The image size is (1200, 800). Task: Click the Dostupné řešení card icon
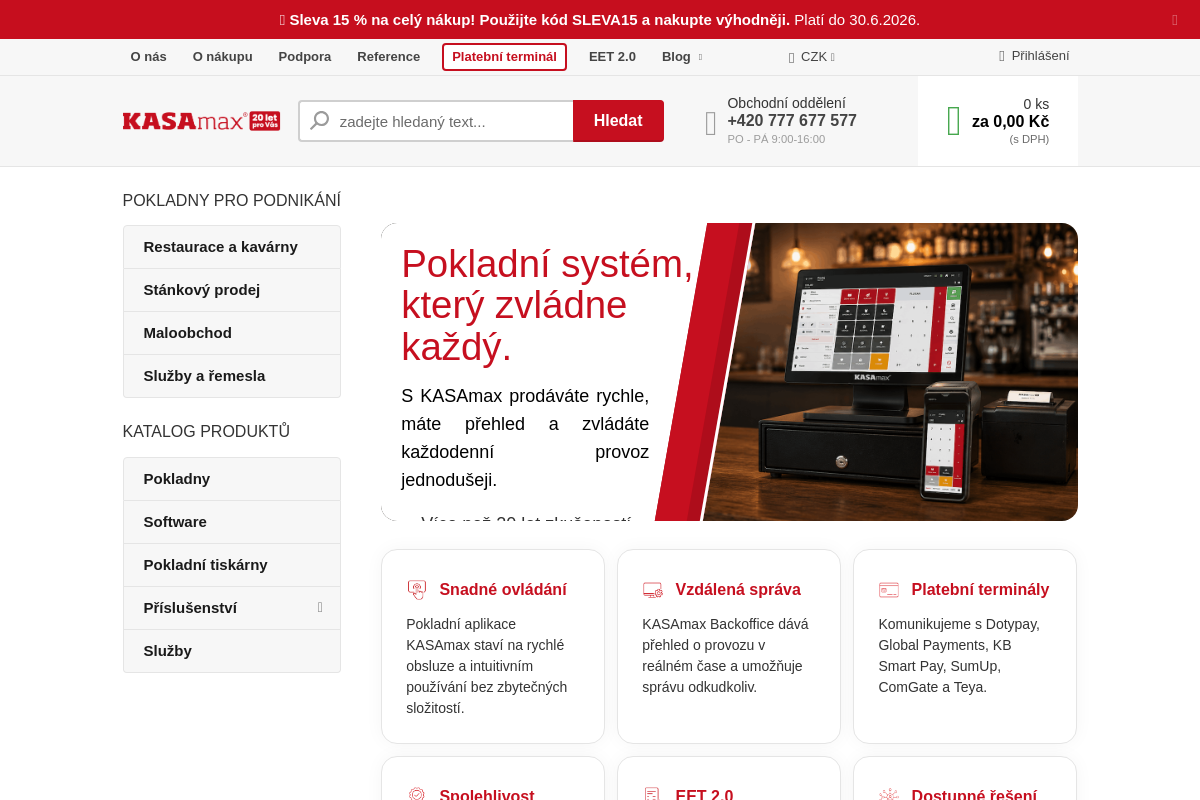[889, 795]
